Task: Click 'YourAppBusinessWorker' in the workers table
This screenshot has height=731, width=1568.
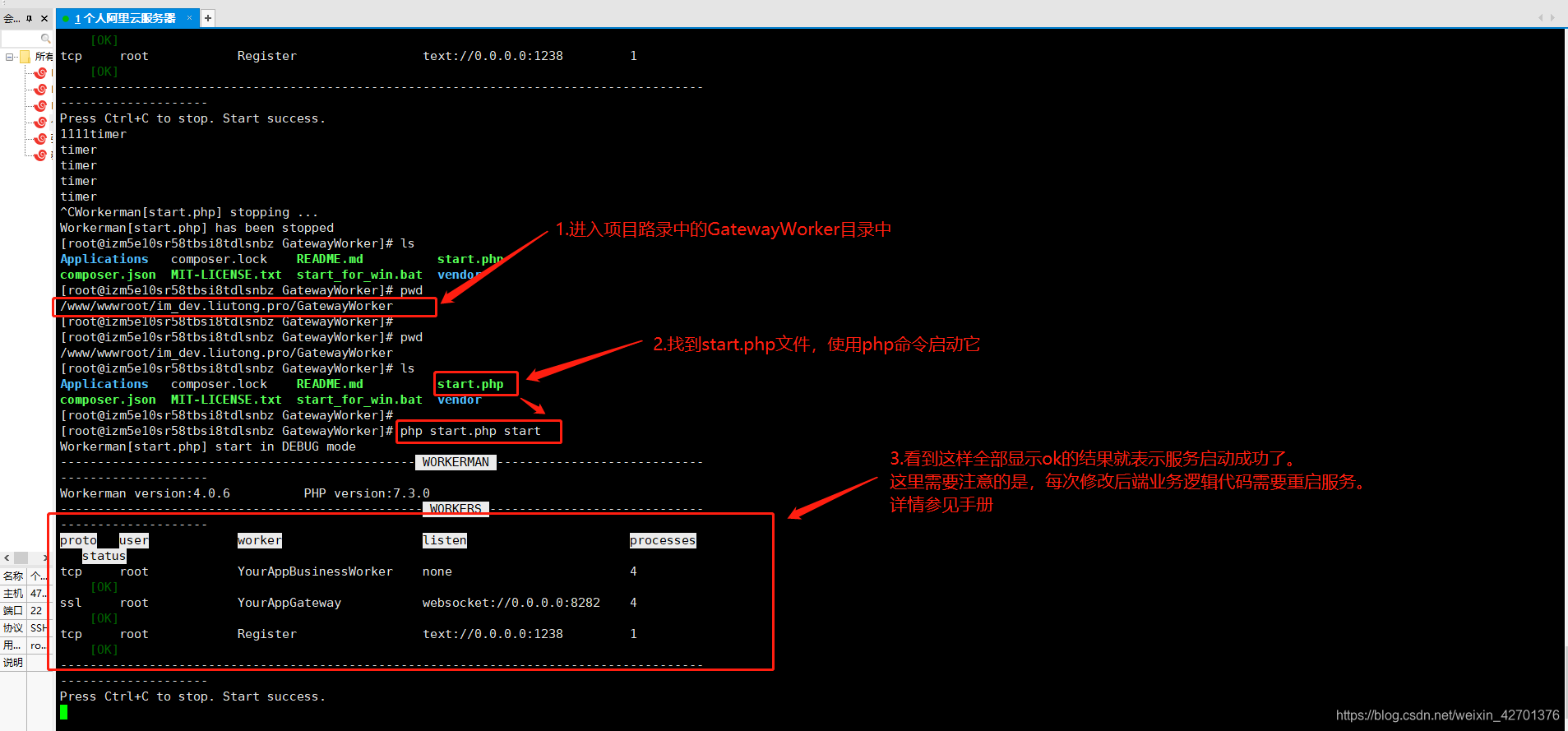Action: pyautogui.click(x=315, y=571)
